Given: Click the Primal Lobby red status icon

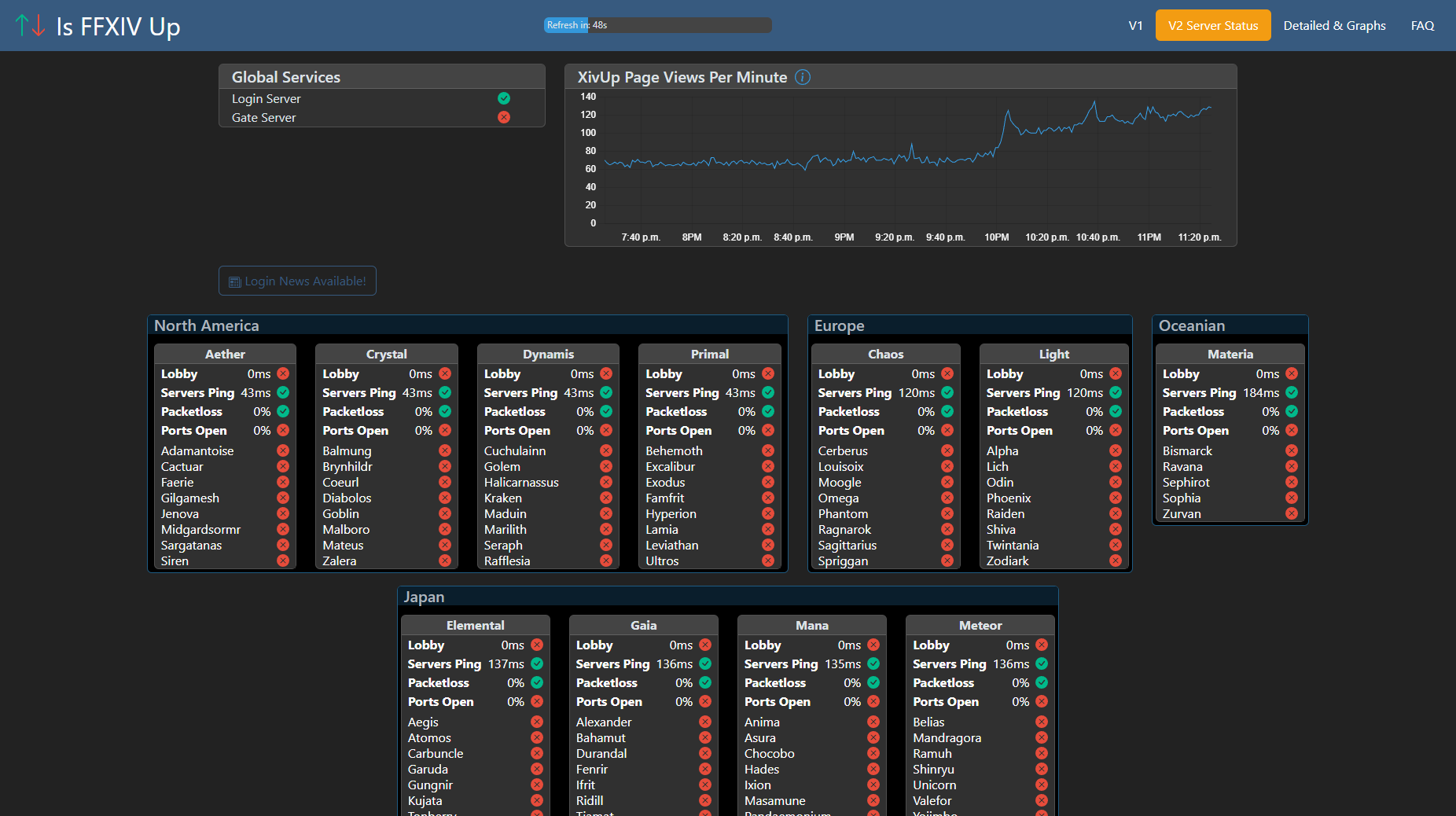Looking at the screenshot, I should (768, 373).
